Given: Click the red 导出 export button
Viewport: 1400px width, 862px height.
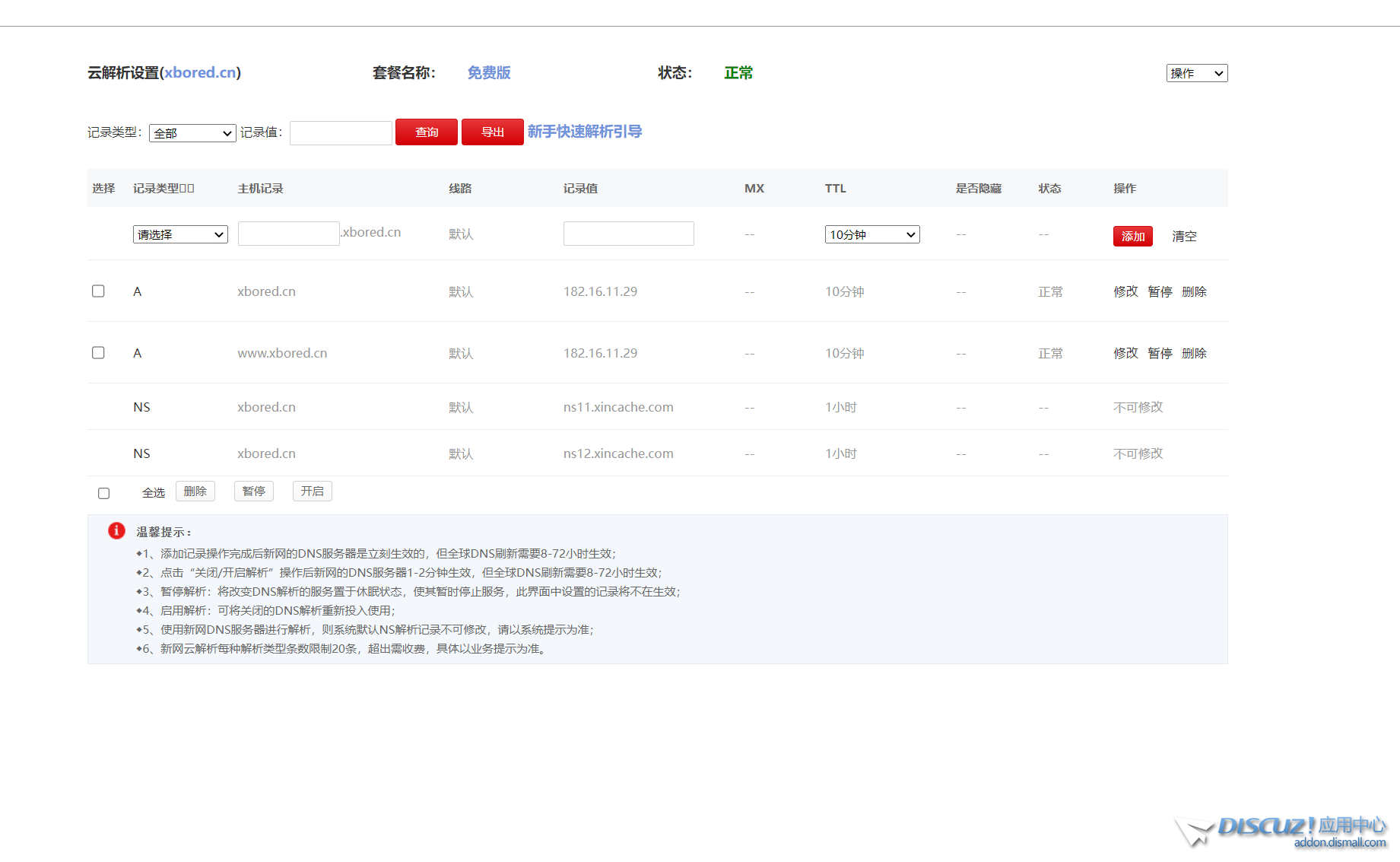Looking at the screenshot, I should 492,132.
